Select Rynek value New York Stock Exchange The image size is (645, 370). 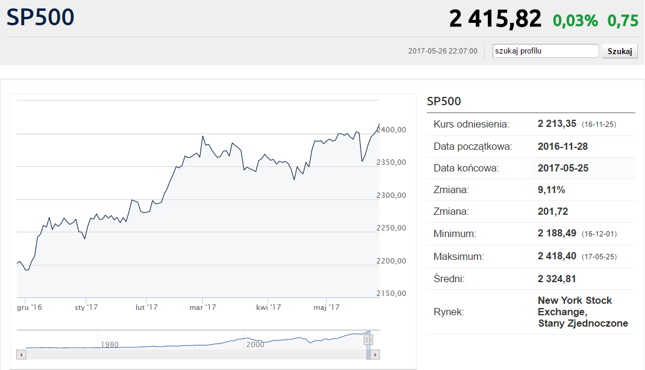[583, 312]
